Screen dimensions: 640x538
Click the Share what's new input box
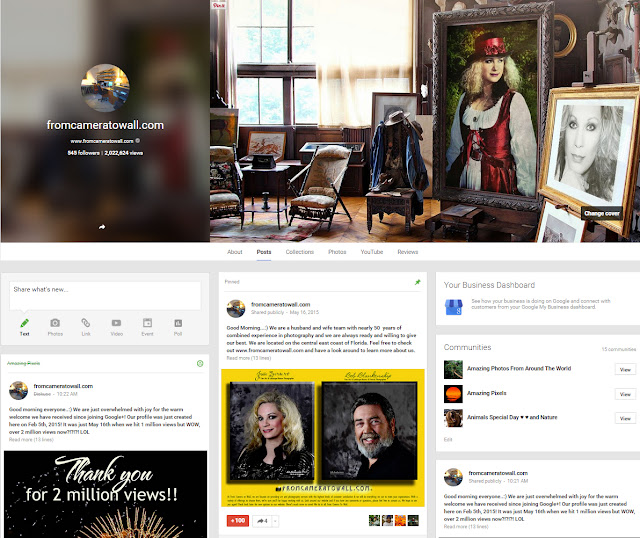click(105, 296)
